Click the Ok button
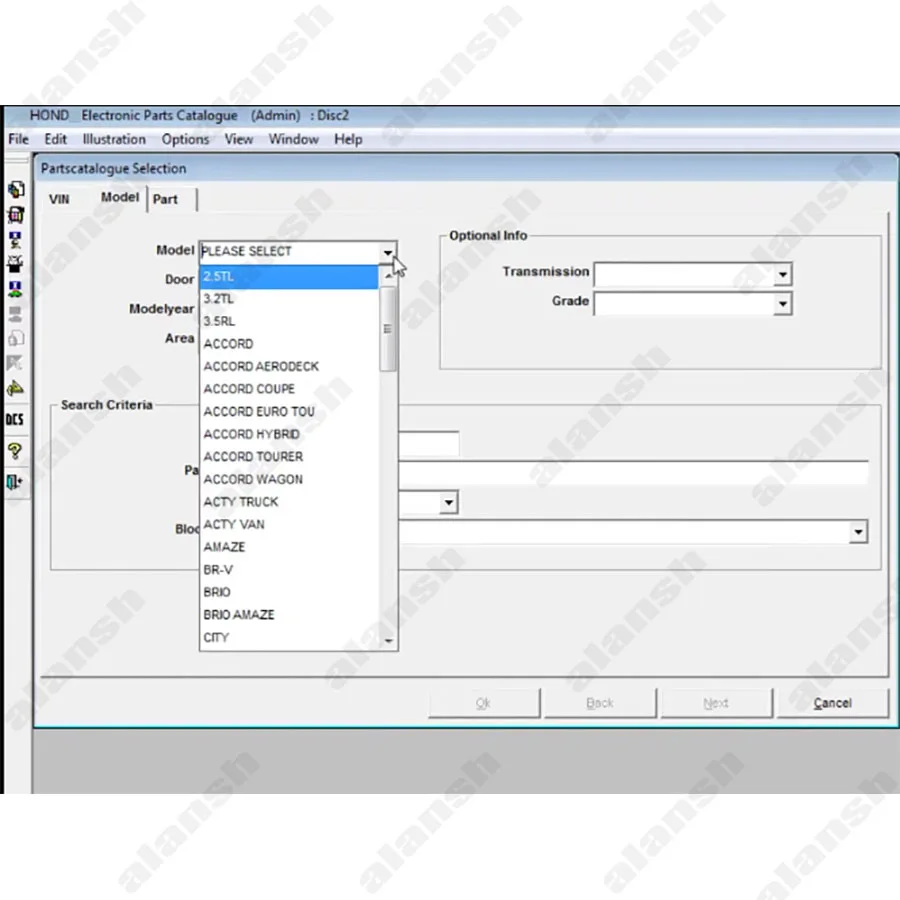 (483, 703)
